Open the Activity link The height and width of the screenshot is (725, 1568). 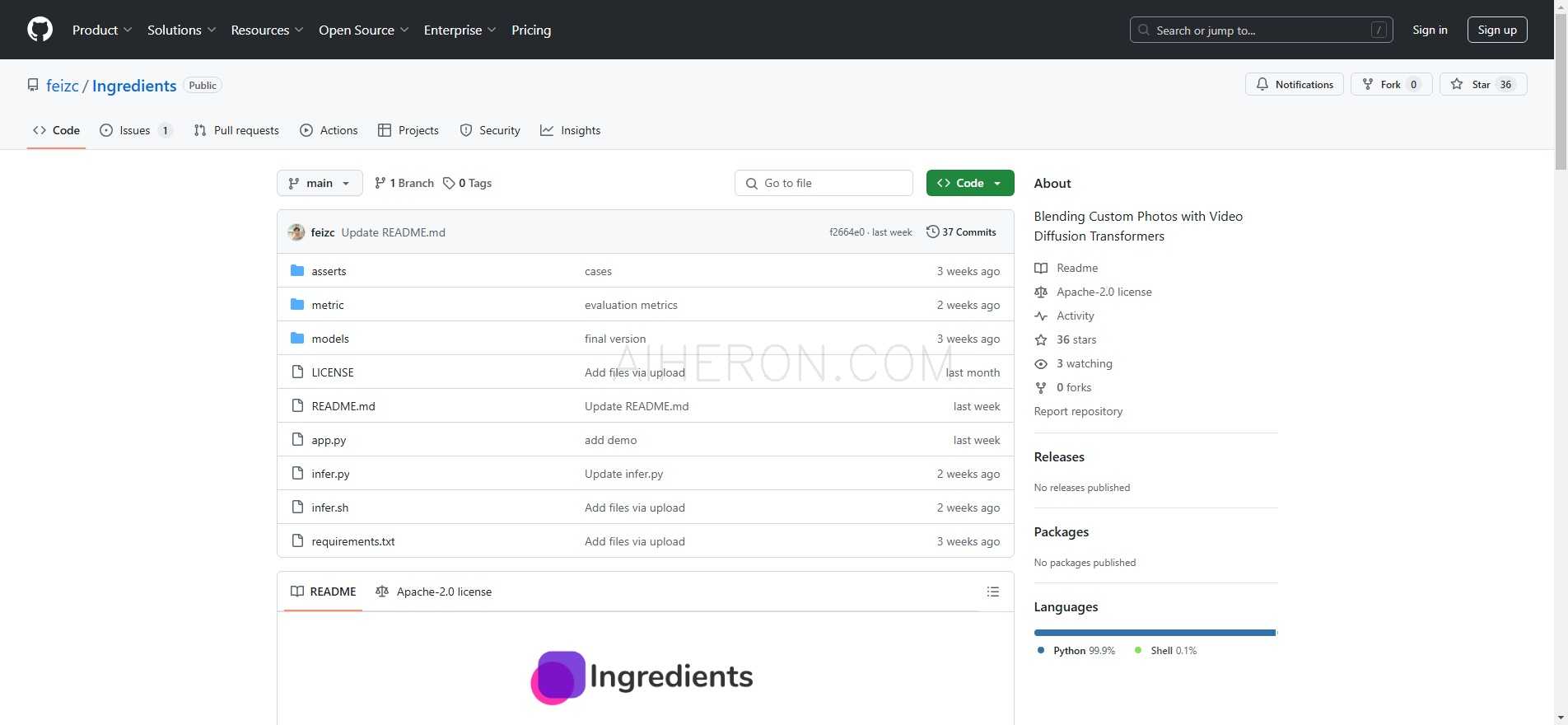pos(1076,316)
